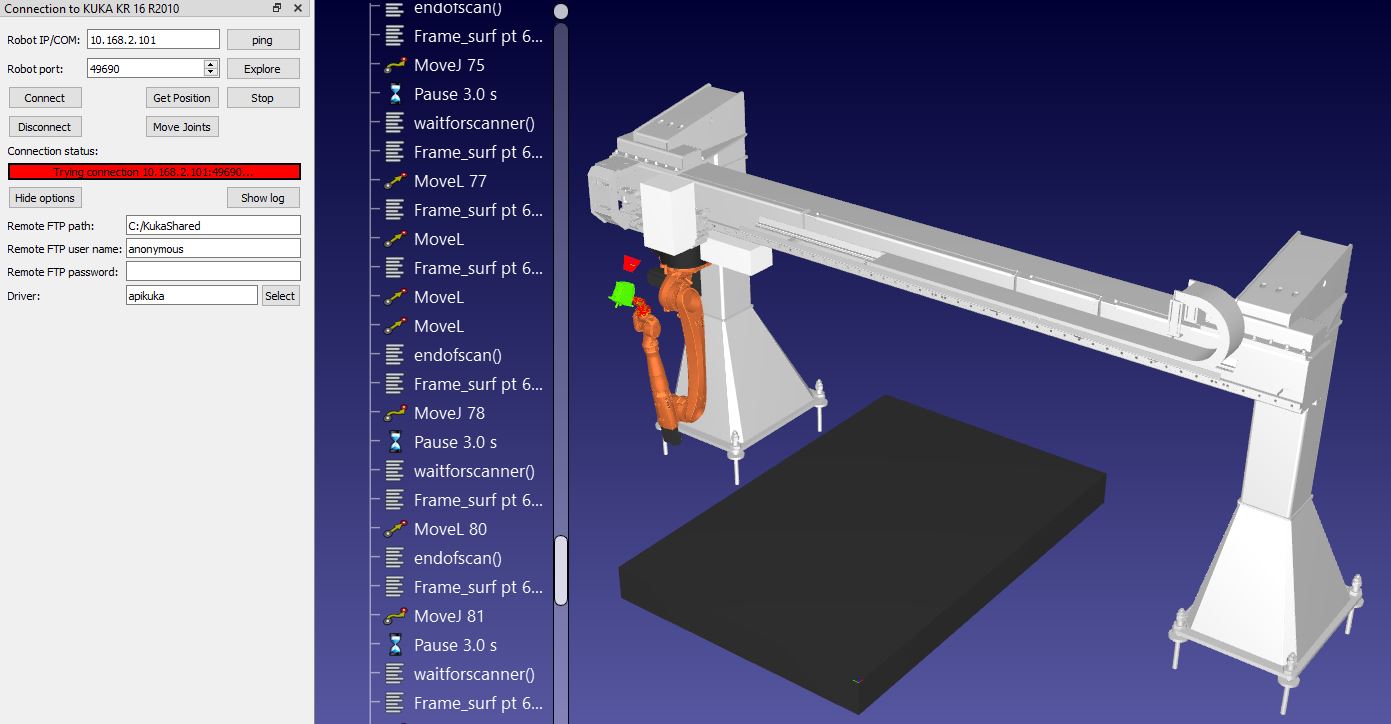Increase the Robot port value with up arrow
This screenshot has width=1391, height=724.
click(x=211, y=64)
